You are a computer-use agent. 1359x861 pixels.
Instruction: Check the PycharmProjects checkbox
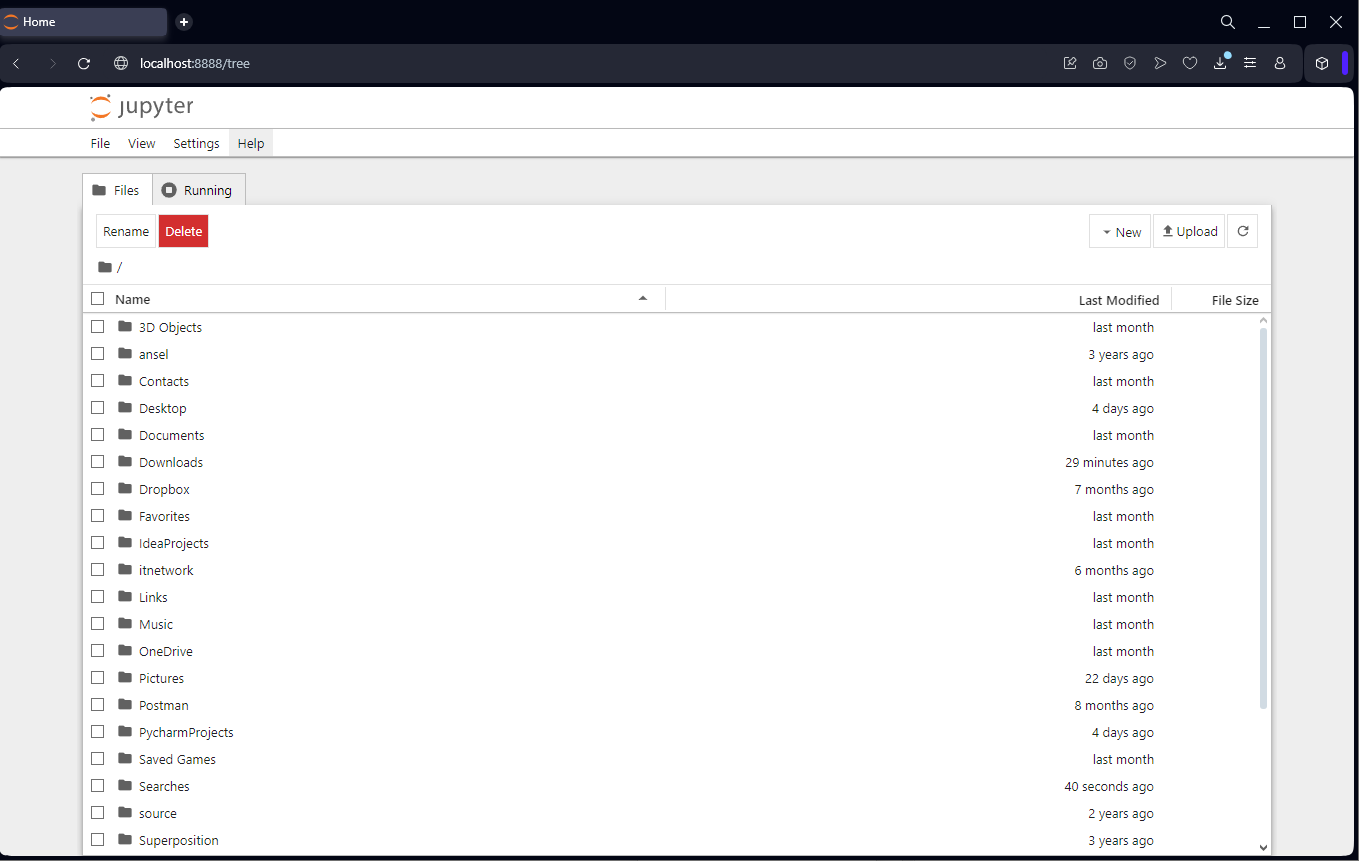[x=98, y=731]
